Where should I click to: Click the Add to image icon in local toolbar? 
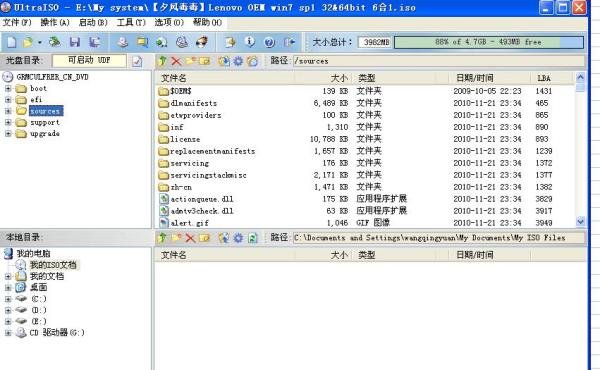224,238
